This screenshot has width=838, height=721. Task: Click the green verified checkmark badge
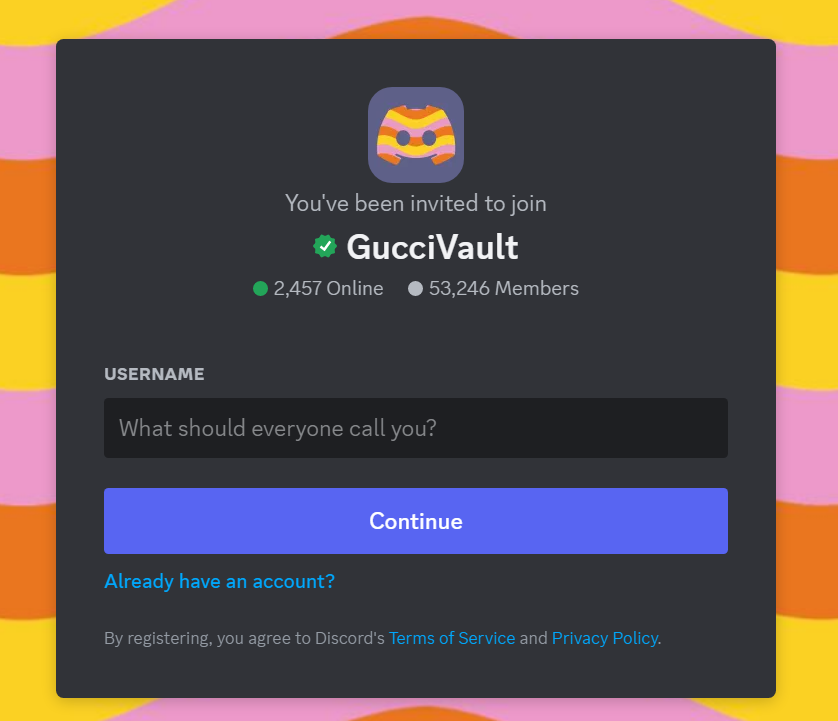(x=325, y=246)
